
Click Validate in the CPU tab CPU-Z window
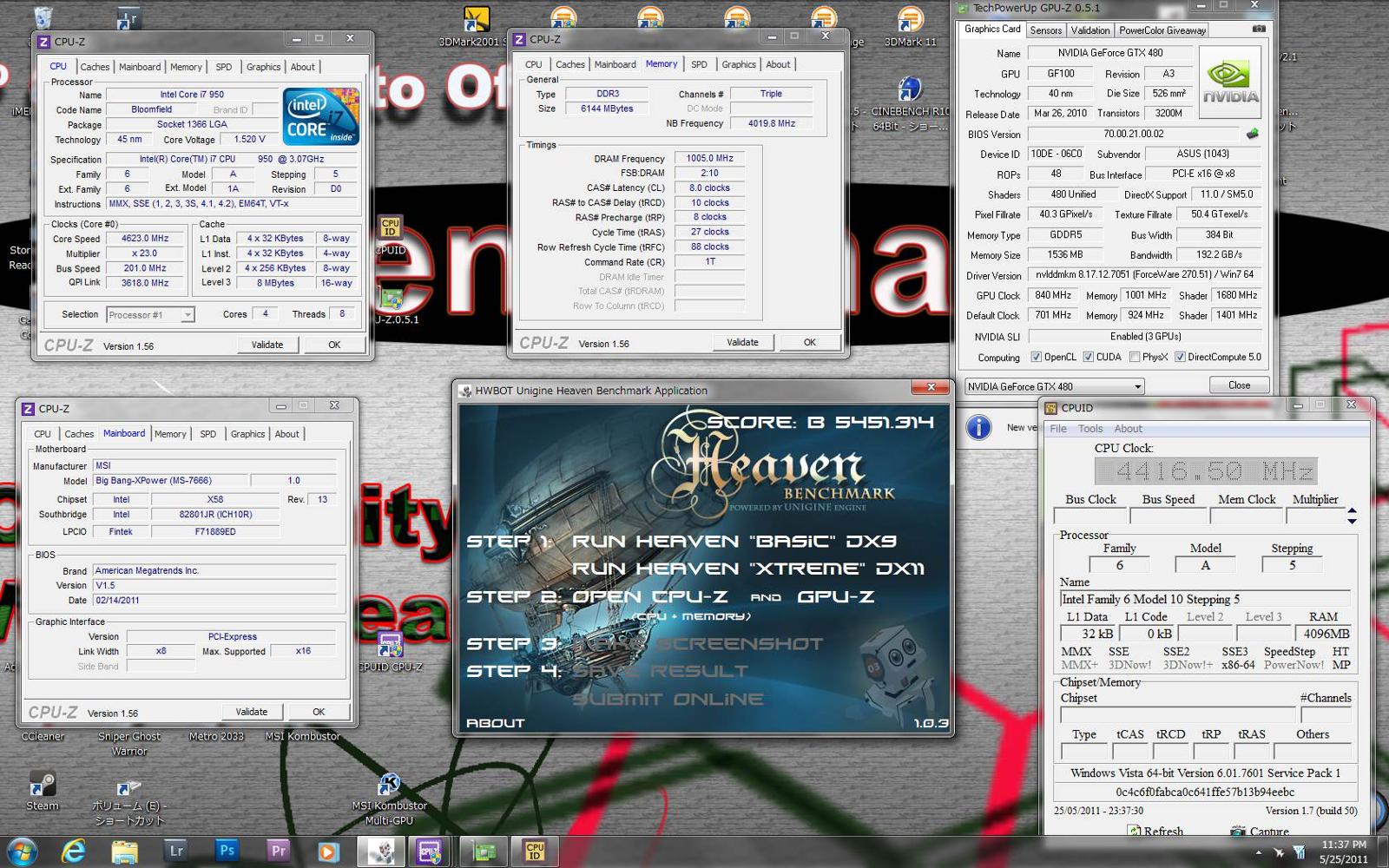(267, 345)
